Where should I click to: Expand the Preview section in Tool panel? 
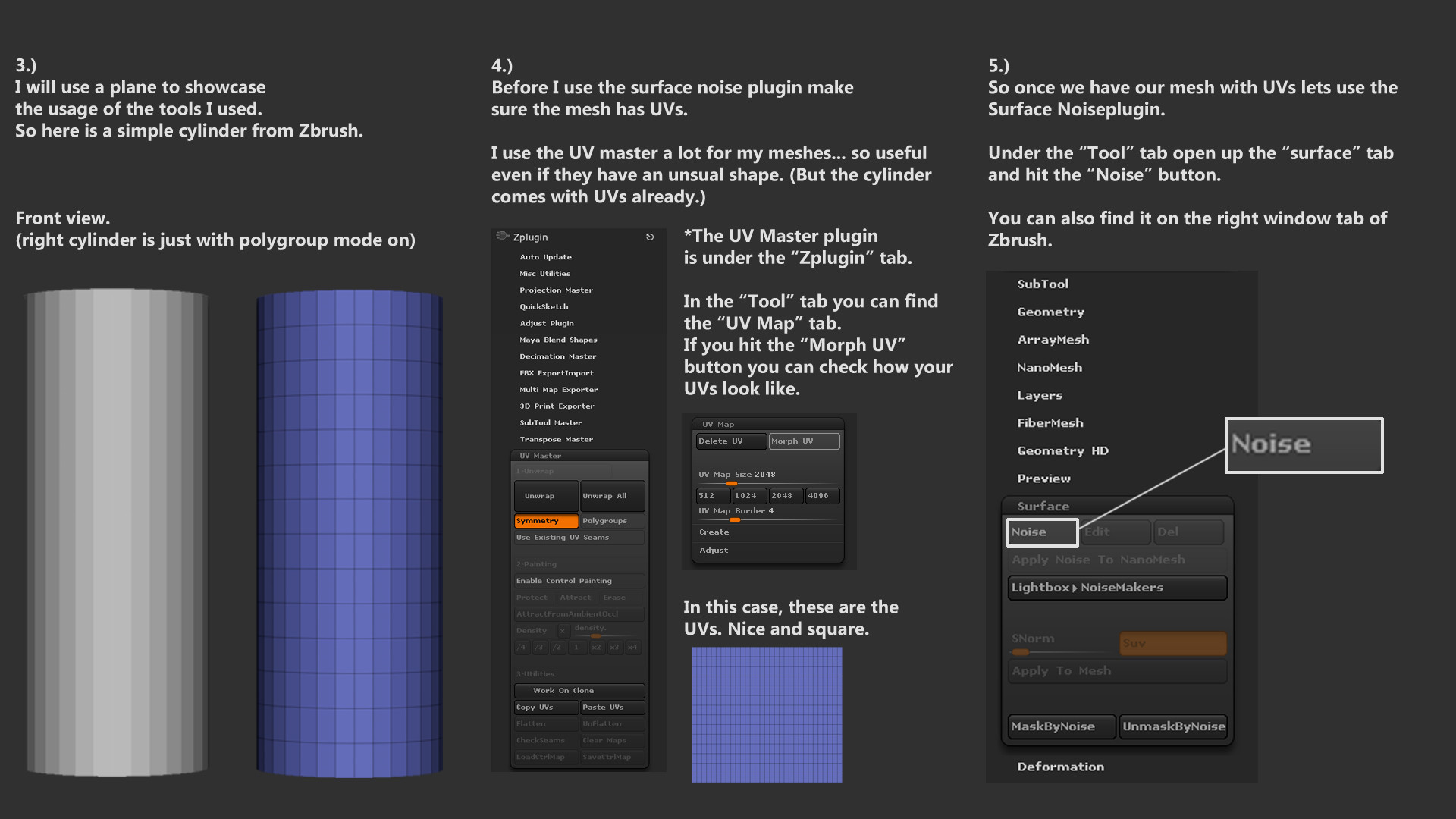coord(1045,478)
